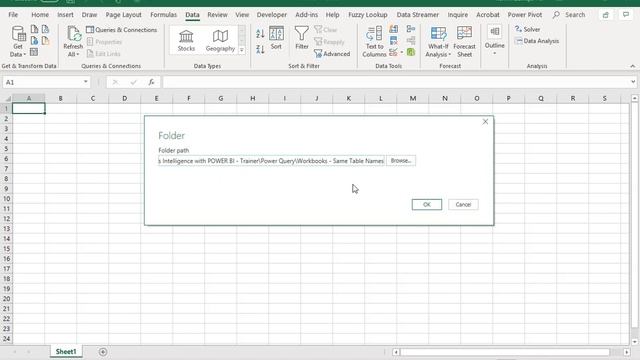
Task: Click Clear filter in Sort & Filter
Action: coord(326,29)
